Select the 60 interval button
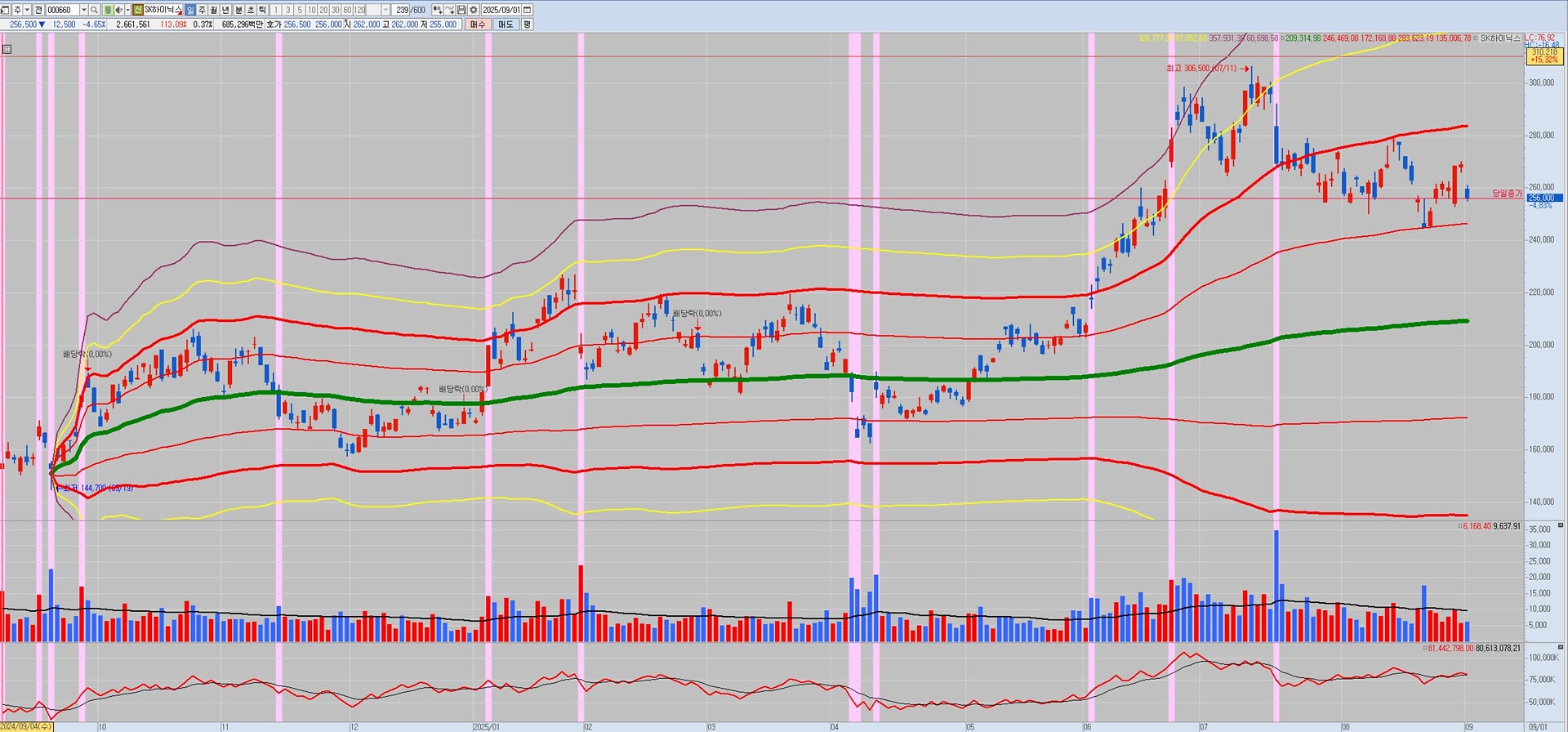Screen dimensions: 1568x732 coord(348,10)
